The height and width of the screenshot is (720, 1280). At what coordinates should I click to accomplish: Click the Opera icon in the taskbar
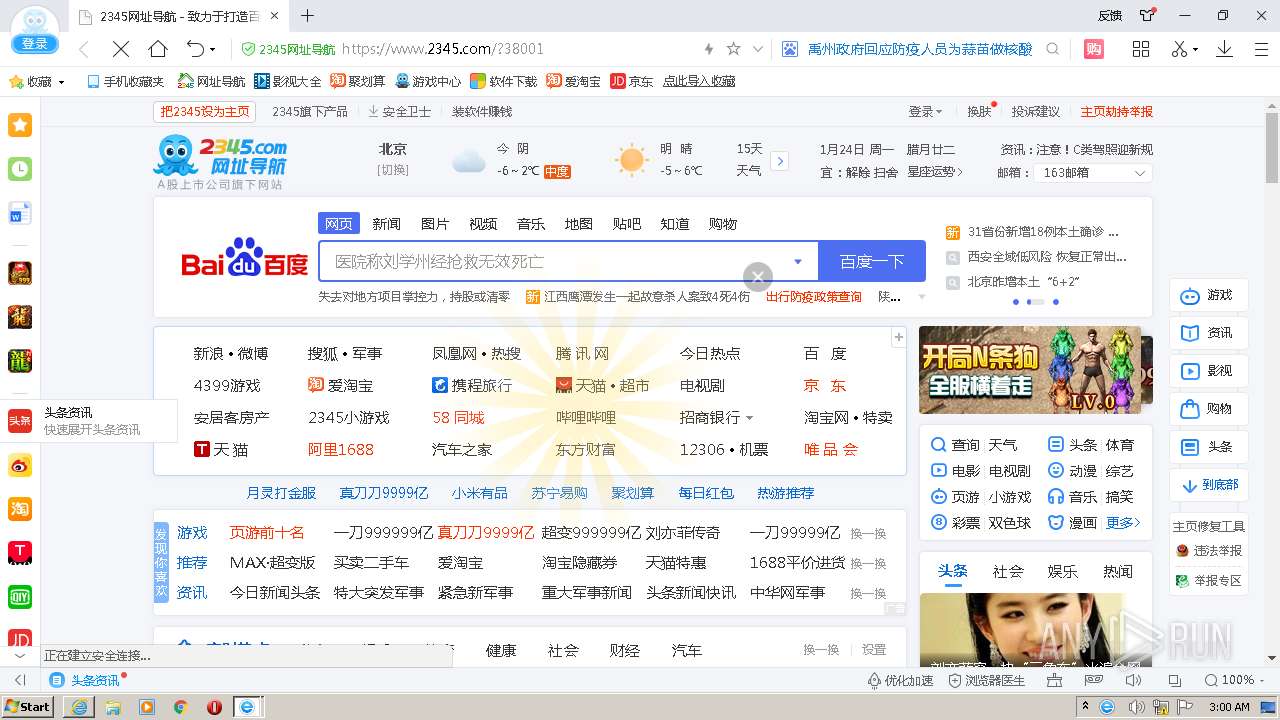pyautogui.click(x=214, y=707)
